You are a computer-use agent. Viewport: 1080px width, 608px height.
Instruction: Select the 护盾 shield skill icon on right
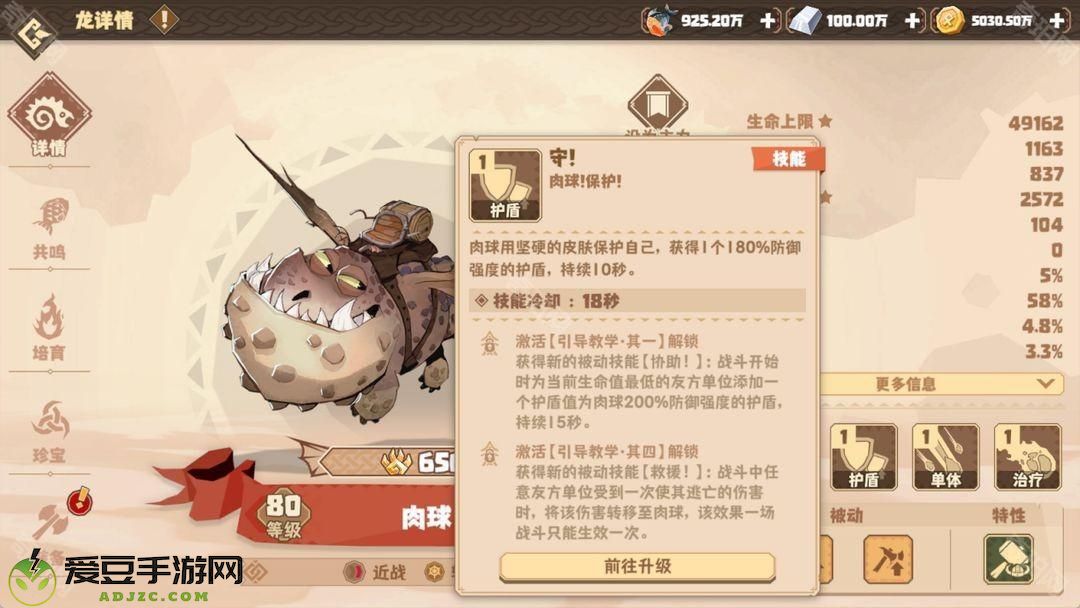[x=863, y=457]
